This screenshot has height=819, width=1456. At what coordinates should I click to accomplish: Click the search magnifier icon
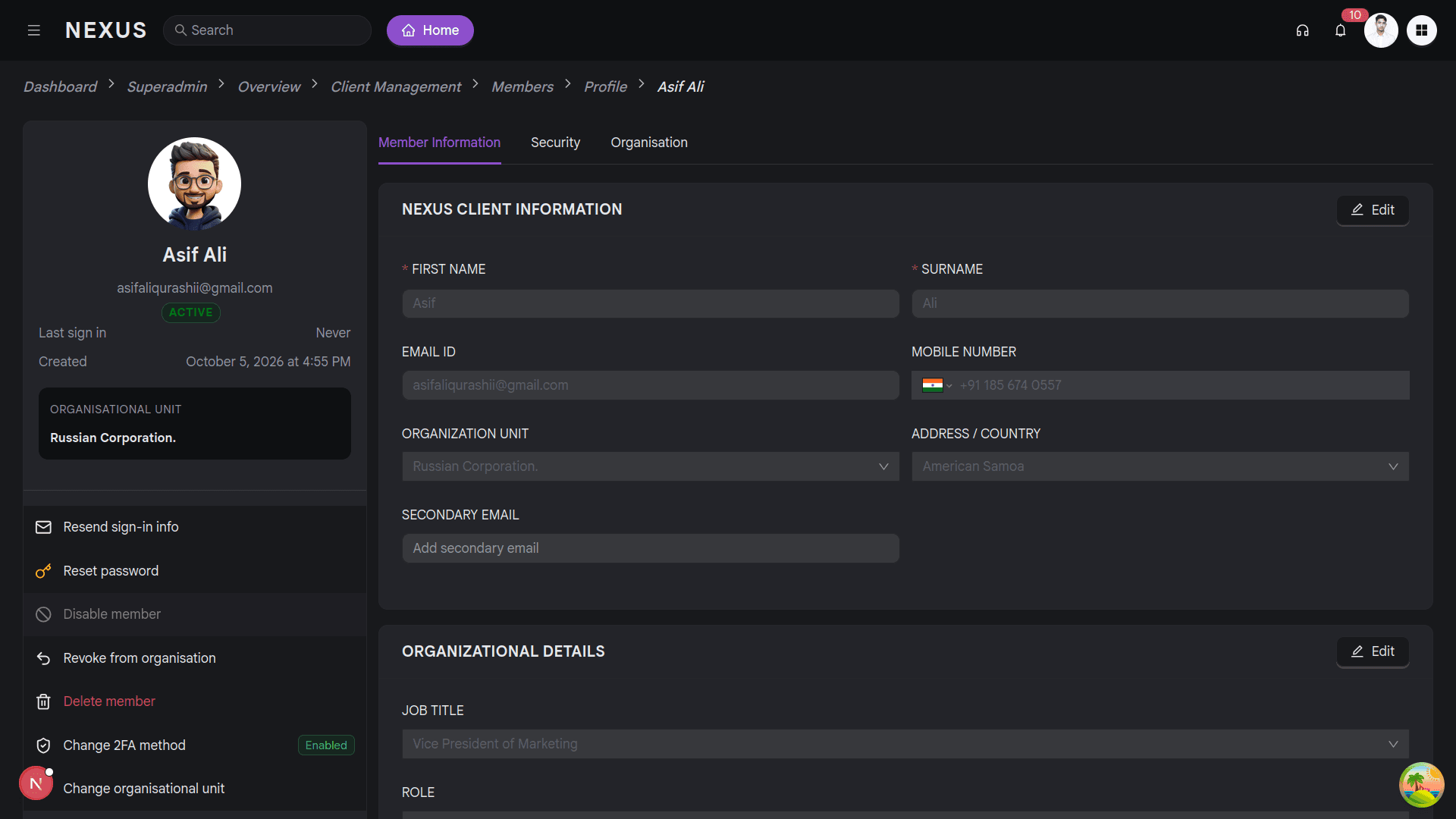click(x=180, y=30)
